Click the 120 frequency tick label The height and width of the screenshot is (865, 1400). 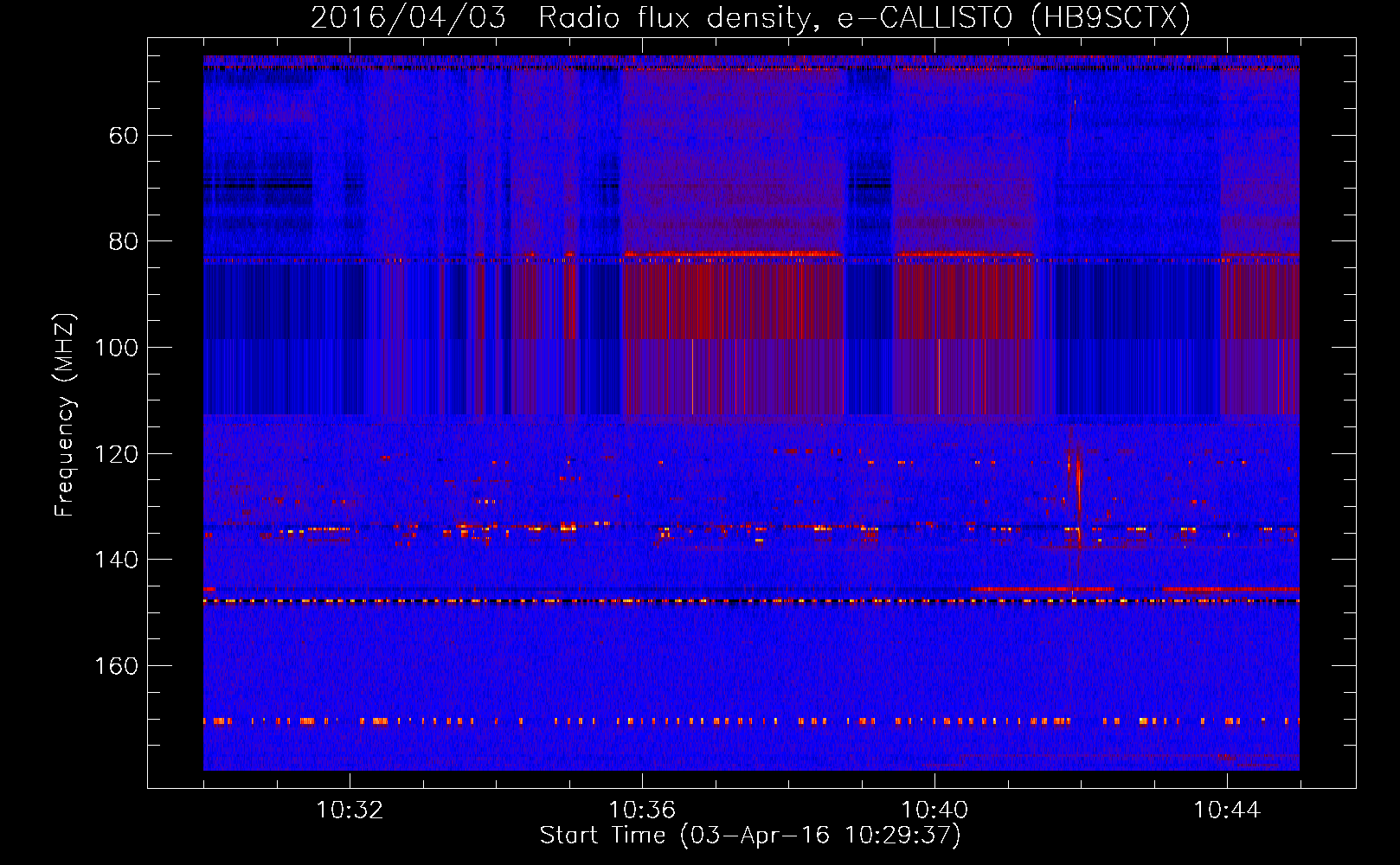pos(117,454)
